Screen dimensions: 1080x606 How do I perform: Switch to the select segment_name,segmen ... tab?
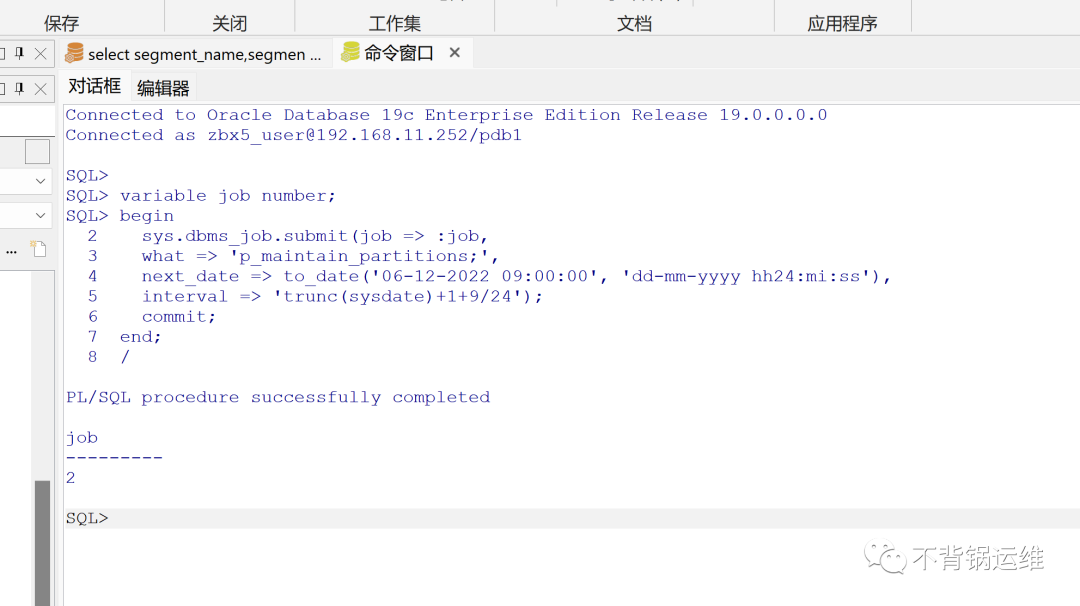pos(196,54)
